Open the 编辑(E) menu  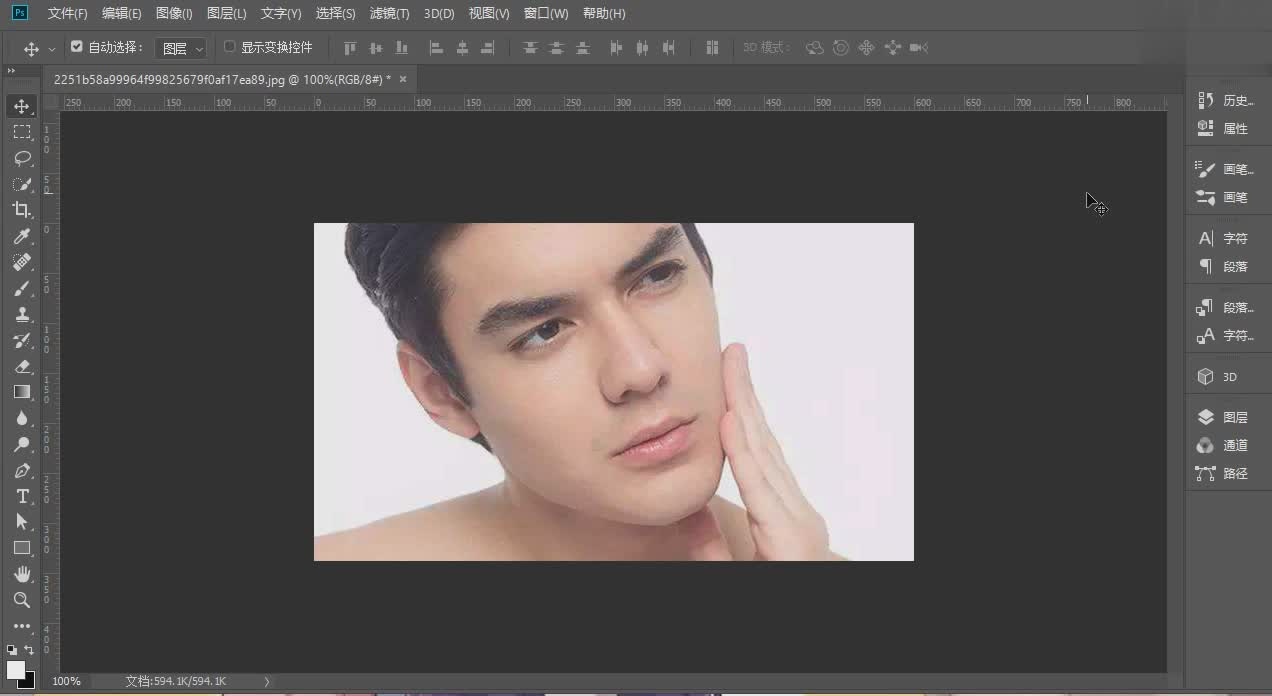(122, 14)
